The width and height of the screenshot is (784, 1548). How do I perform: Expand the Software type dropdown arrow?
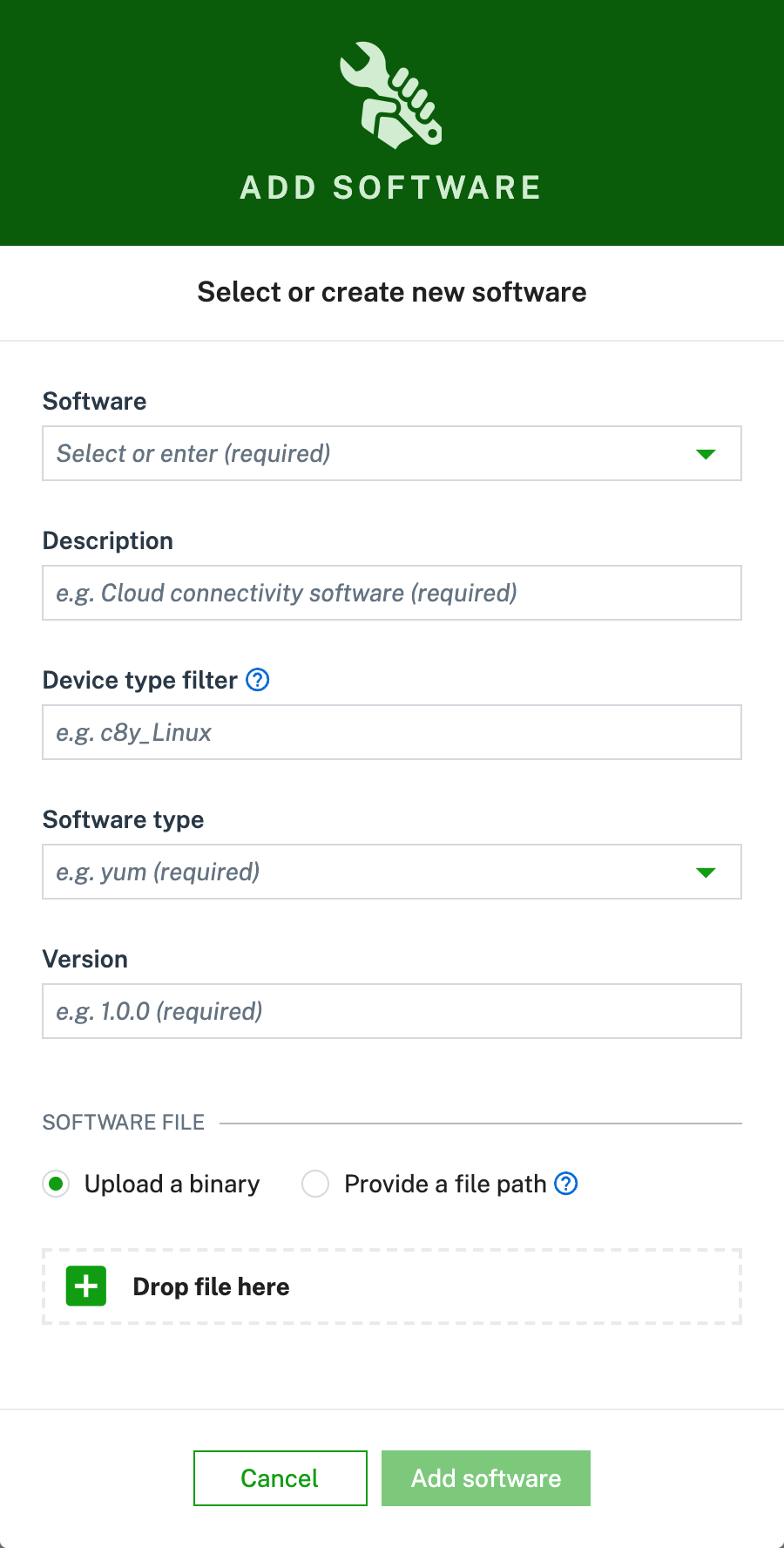click(706, 872)
